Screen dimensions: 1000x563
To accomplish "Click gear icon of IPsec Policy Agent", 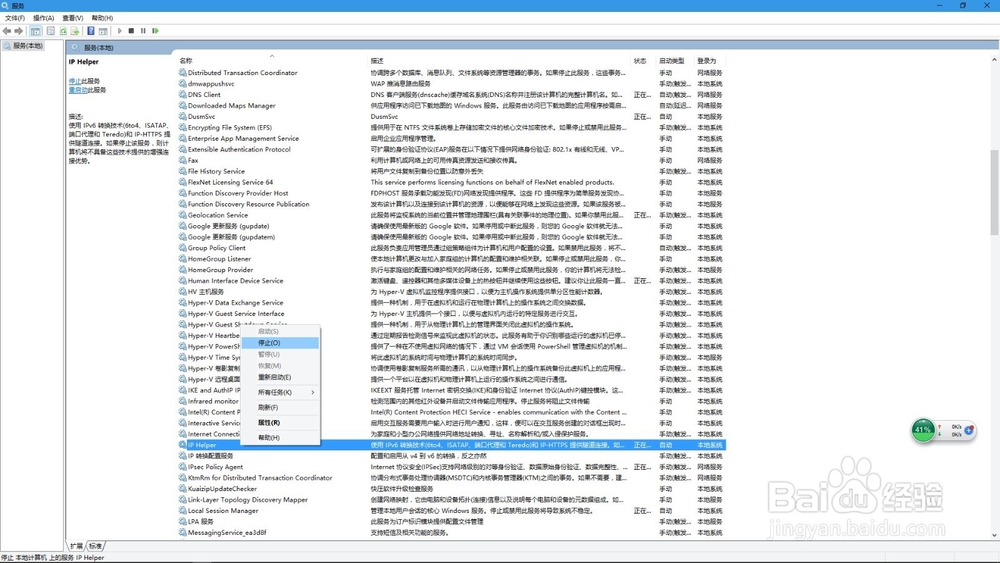I will pyautogui.click(x=182, y=467).
